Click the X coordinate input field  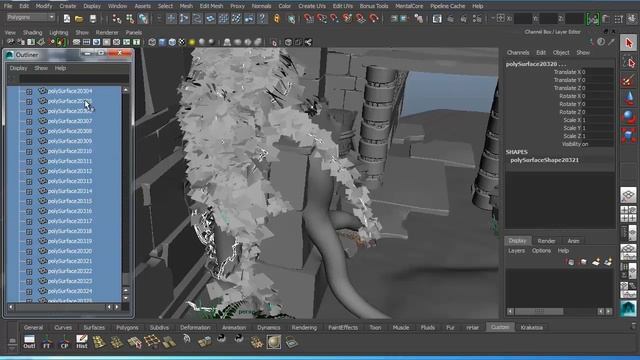tap(522, 19)
